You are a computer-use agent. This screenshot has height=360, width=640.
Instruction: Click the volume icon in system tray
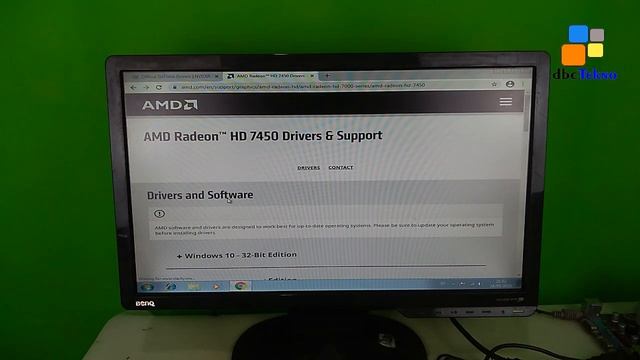pos(479,284)
